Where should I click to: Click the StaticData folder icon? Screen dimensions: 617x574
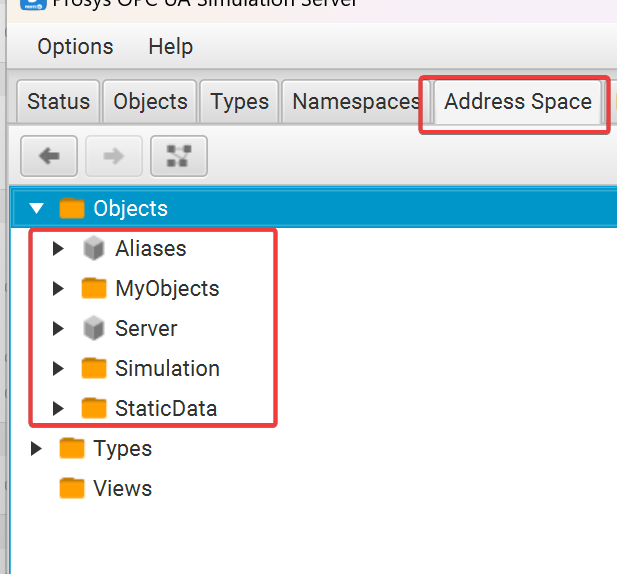point(94,408)
